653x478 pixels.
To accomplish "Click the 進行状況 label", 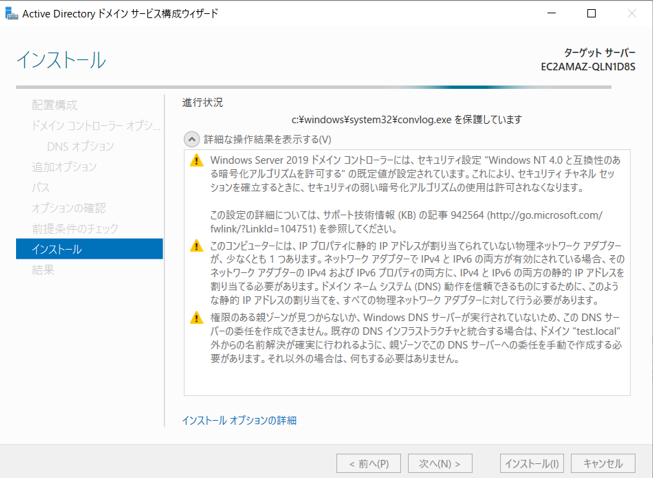I will (202, 102).
